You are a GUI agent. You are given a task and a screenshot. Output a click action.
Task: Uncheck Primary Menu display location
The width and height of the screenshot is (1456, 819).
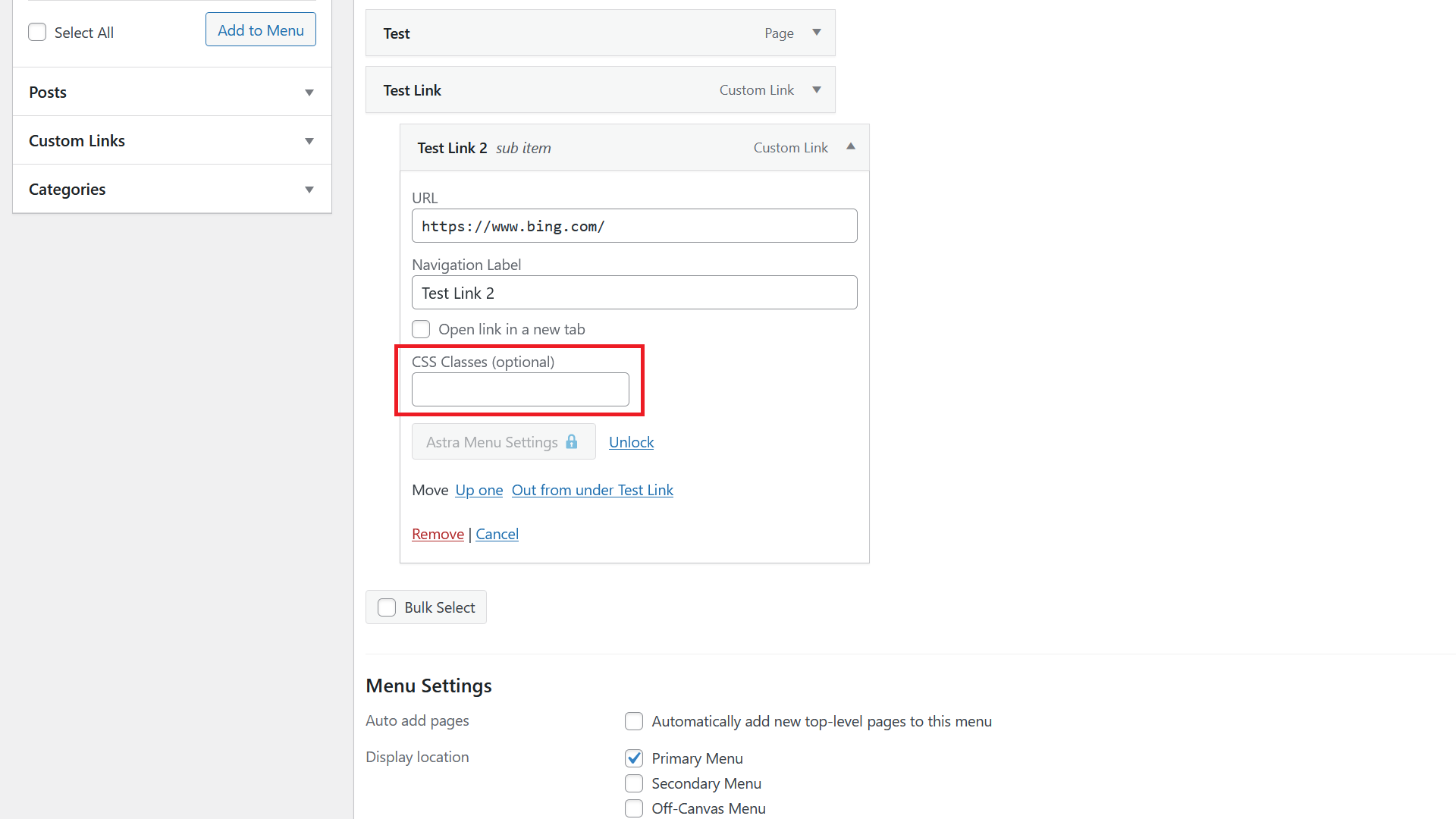634,758
